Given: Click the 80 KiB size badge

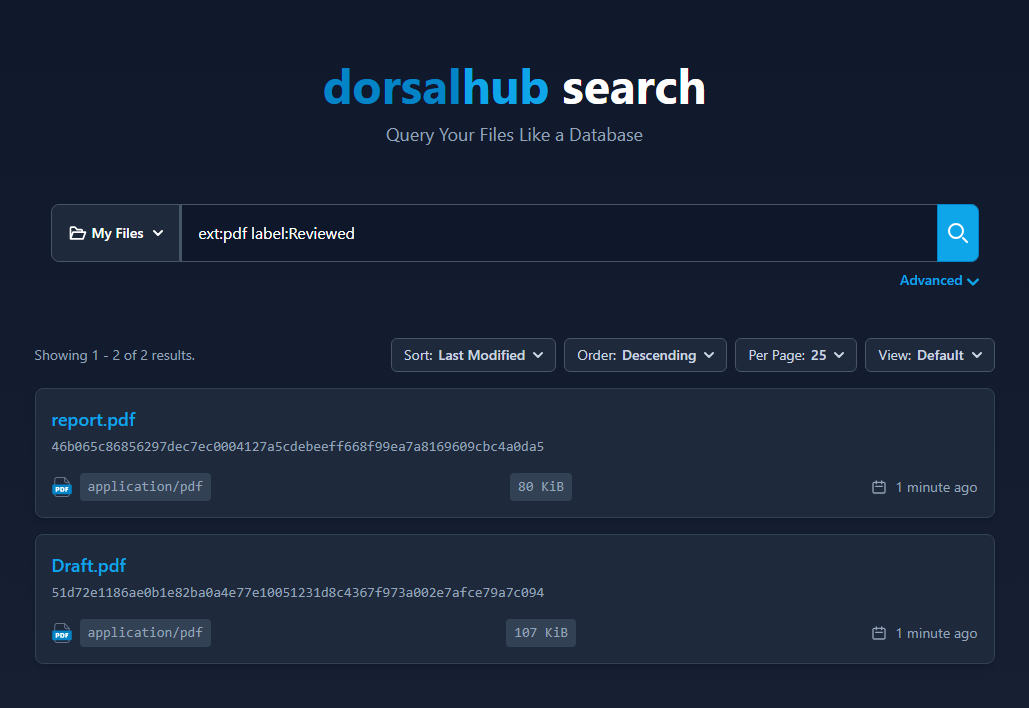Looking at the screenshot, I should pyautogui.click(x=540, y=487).
